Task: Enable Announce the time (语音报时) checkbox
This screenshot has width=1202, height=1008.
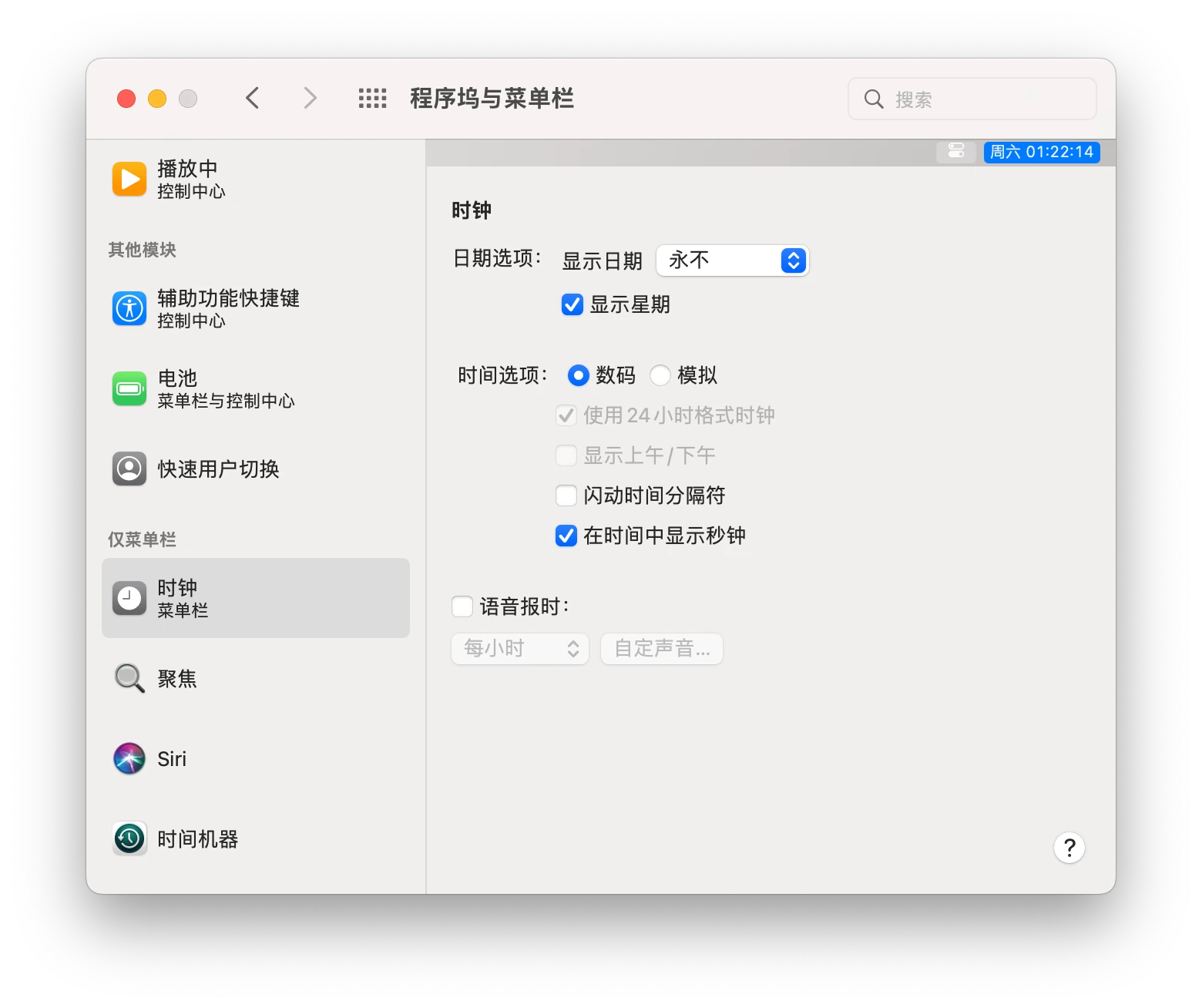Action: pos(462,606)
